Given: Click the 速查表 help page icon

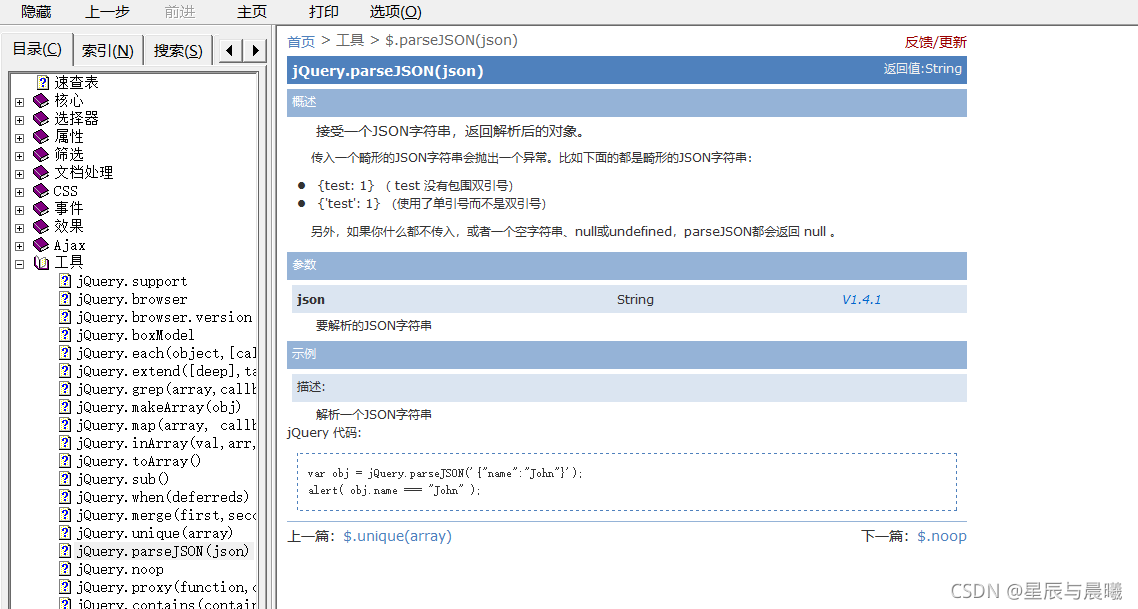Looking at the screenshot, I should coord(43,83).
